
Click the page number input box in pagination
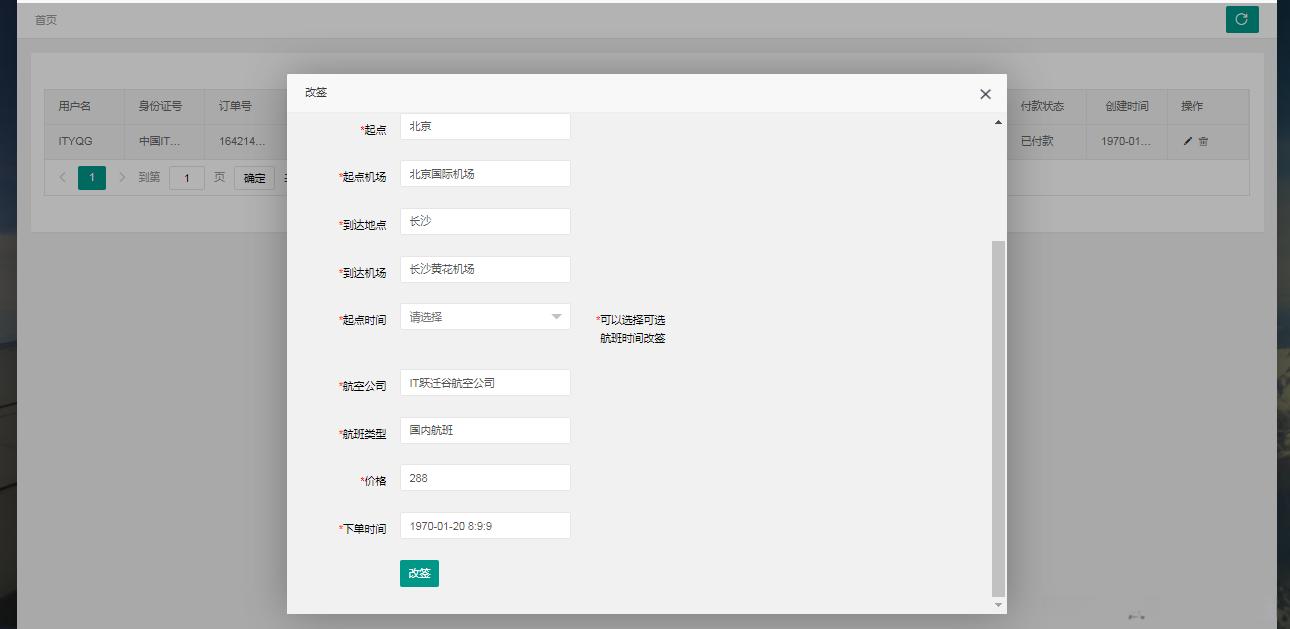pos(186,176)
